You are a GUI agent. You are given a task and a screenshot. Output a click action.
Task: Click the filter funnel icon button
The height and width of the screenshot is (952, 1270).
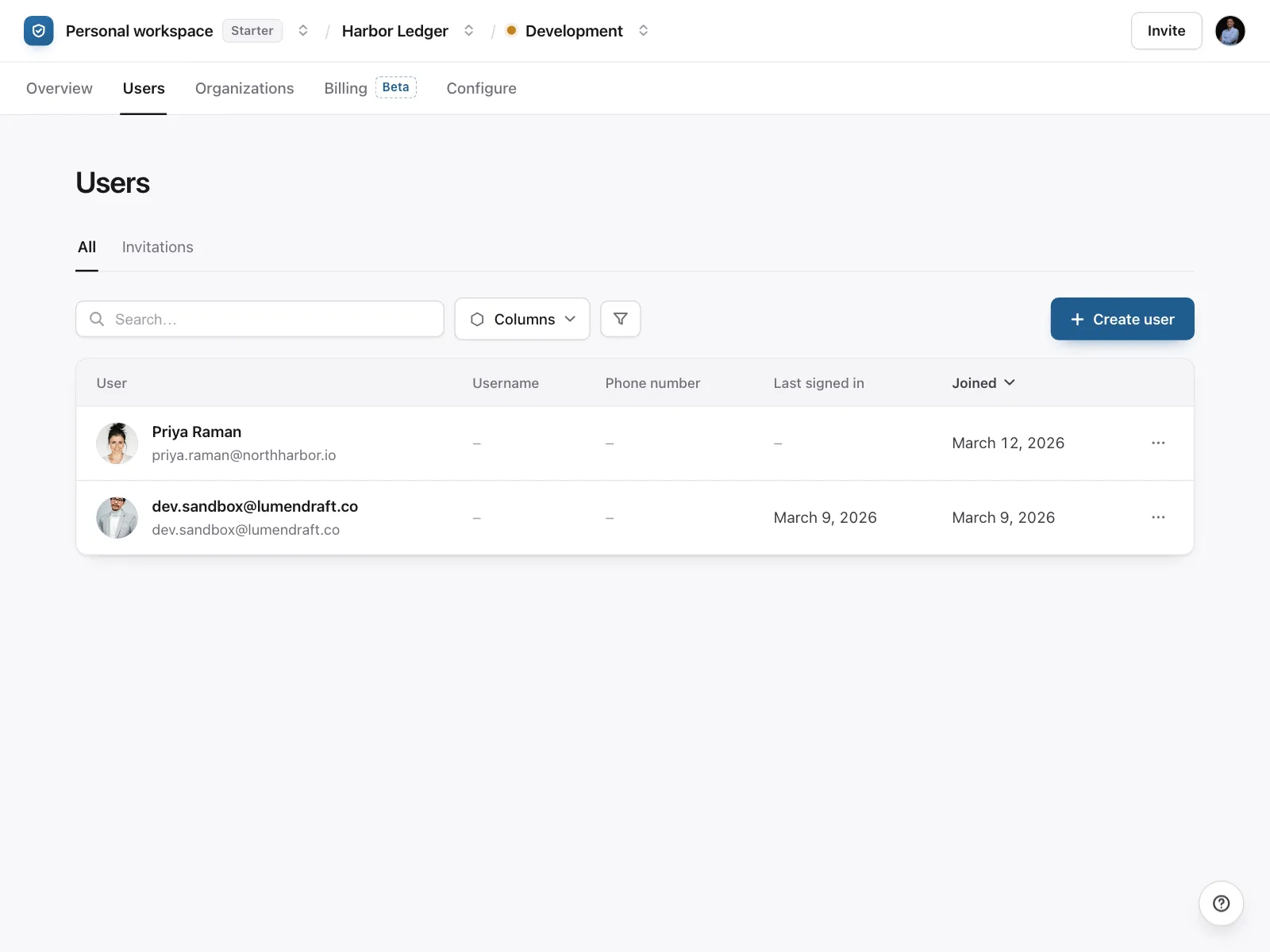click(621, 319)
